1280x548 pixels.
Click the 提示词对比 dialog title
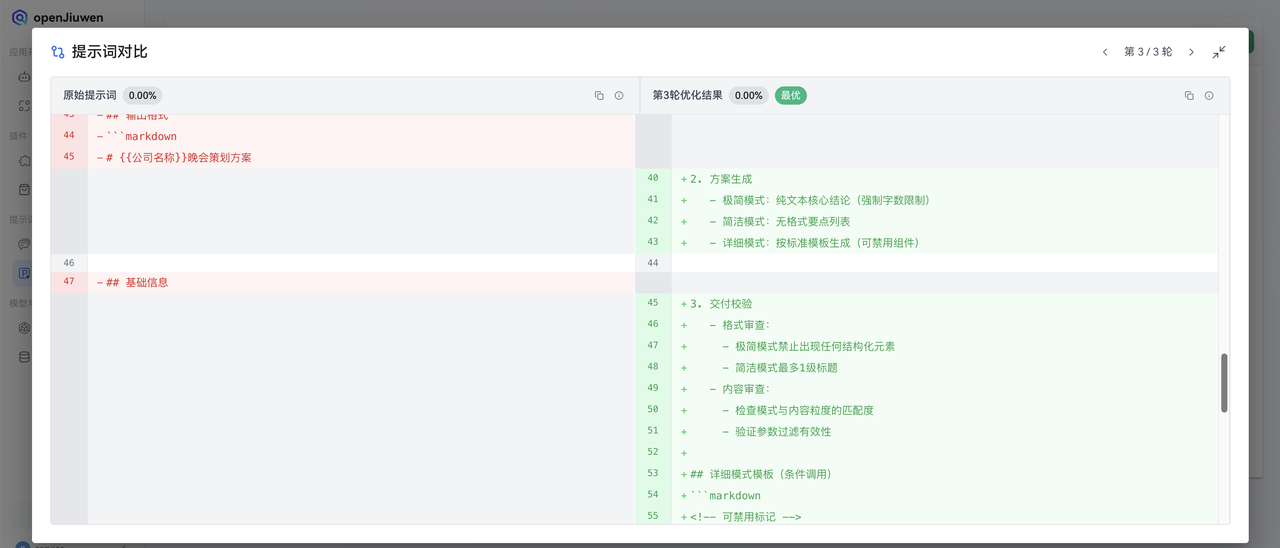click(110, 52)
